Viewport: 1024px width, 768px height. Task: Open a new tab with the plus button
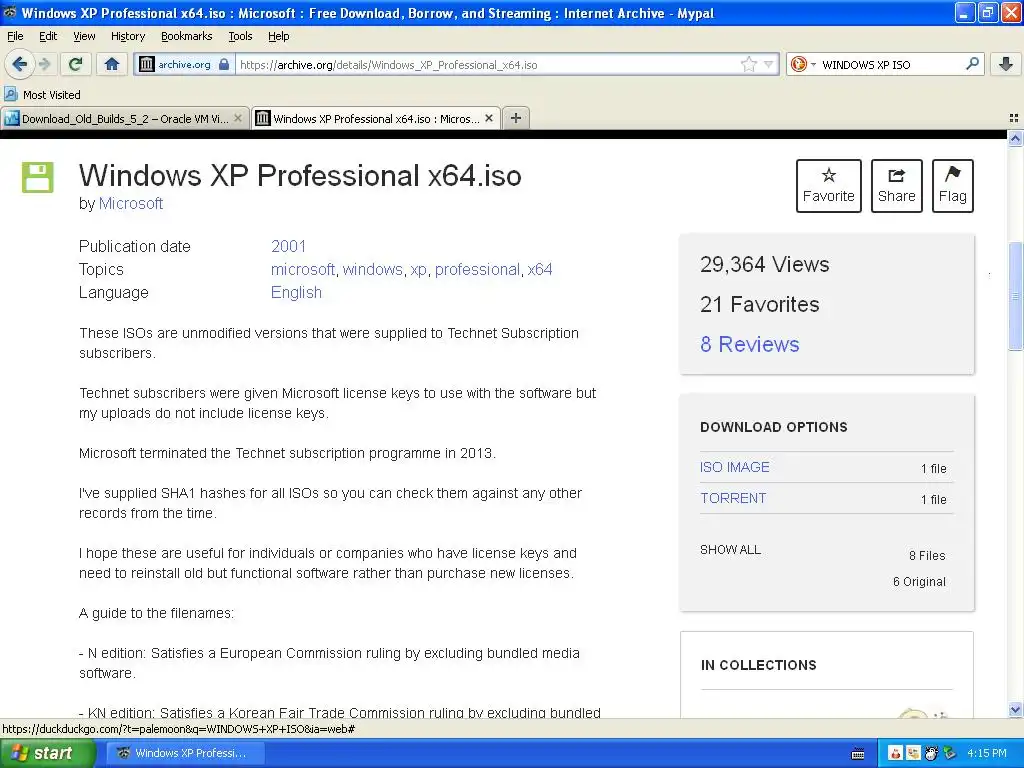(516, 118)
